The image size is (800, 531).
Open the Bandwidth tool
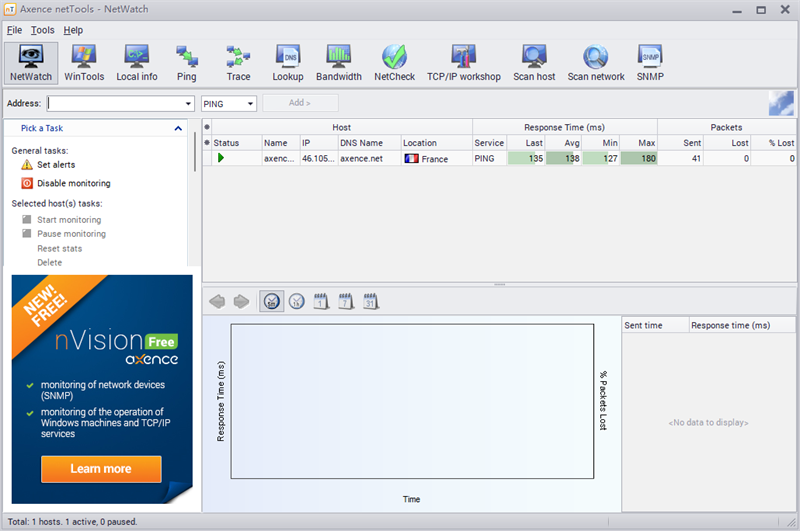(339, 63)
